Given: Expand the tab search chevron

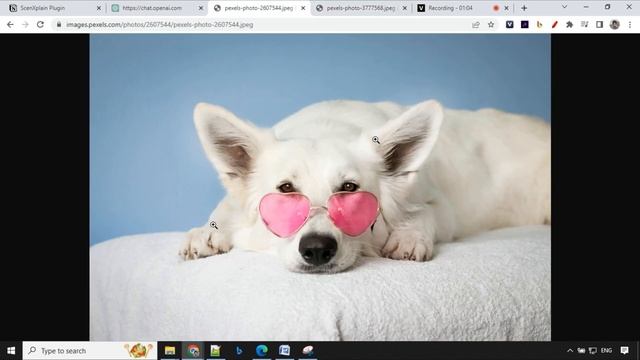Looking at the screenshot, I should point(564,7).
